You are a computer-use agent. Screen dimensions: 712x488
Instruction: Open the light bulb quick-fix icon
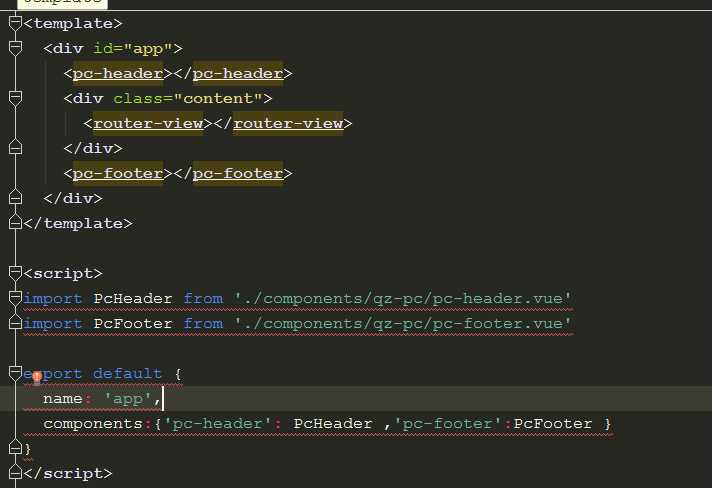click(37, 377)
